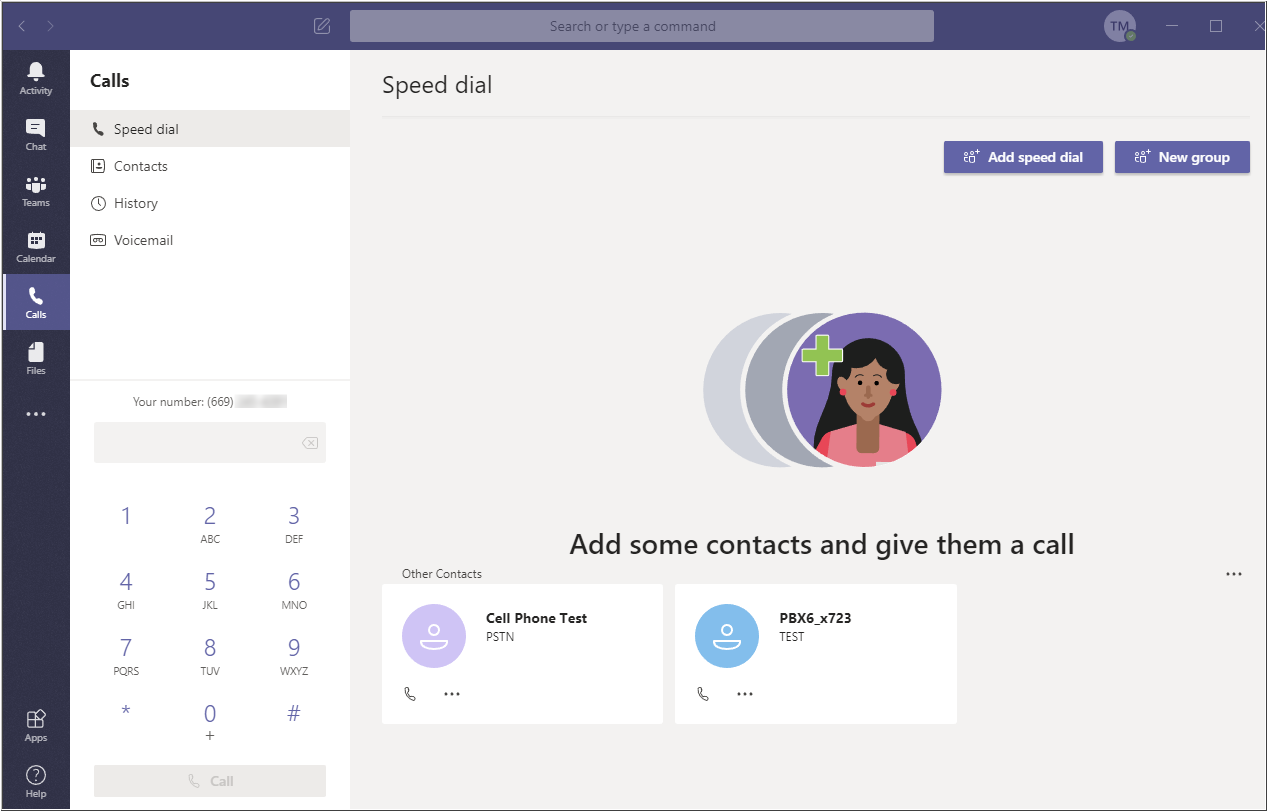This screenshot has height=811, width=1267.
Task: Select the Cell Phone Test contact name
Action: [536, 618]
